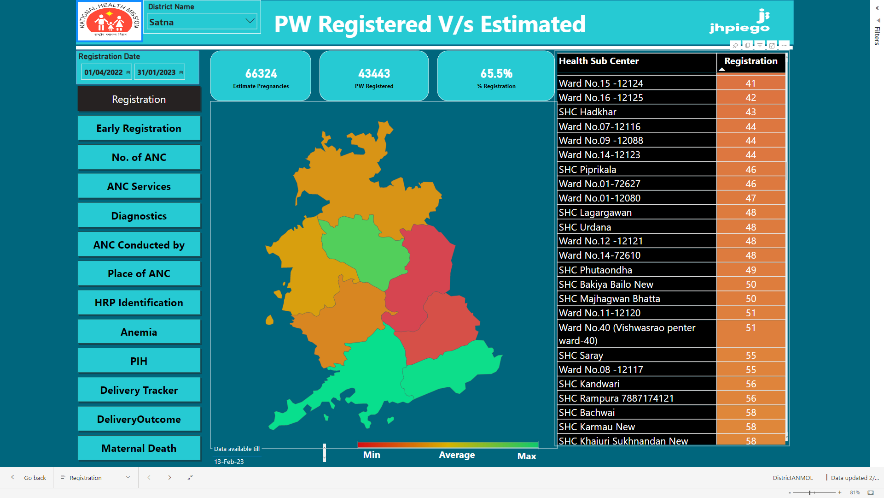Open the end date calendar picker
Image resolution: width=884 pixels, height=498 pixels.
point(183,73)
